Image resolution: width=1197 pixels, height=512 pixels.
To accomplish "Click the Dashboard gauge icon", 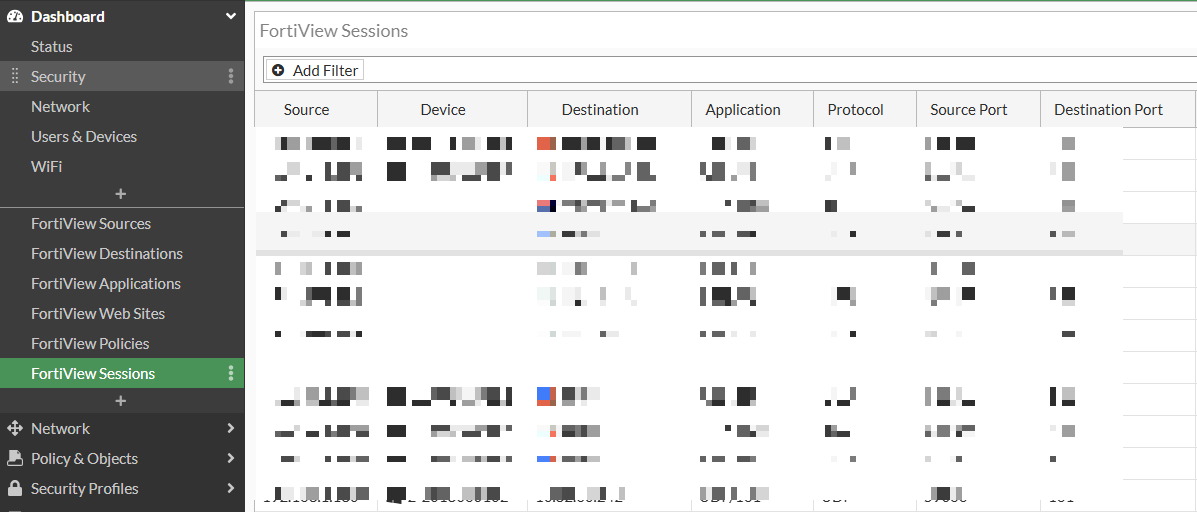I will click(15, 16).
